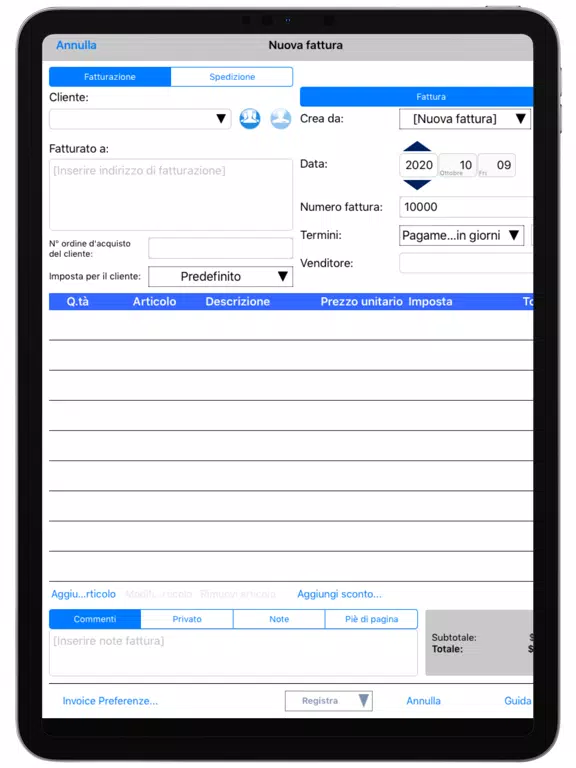
Task: Select the month 10 date field
Action: click(x=457, y=165)
